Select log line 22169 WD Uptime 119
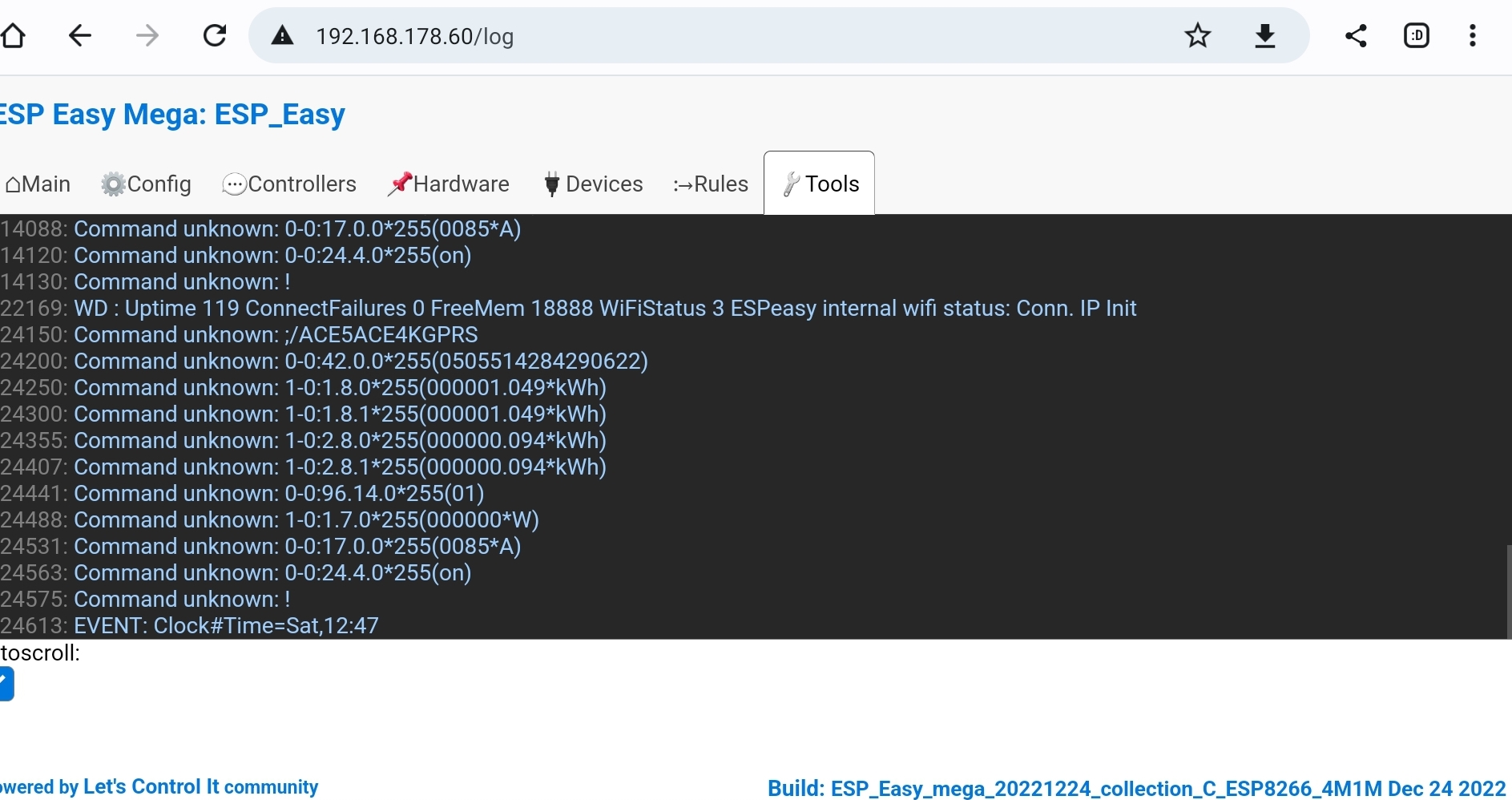This screenshot has width=1512, height=800. click(x=568, y=309)
